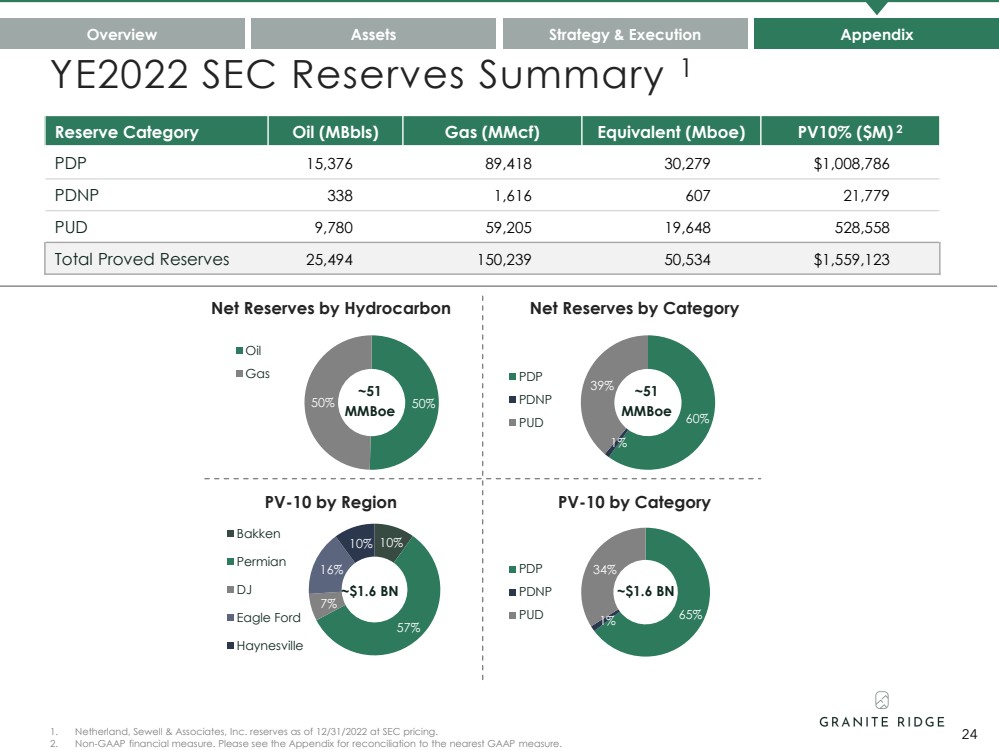Select the Strategy & Execution tab
This screenshot has height=750, width=999.
(624, 34)
